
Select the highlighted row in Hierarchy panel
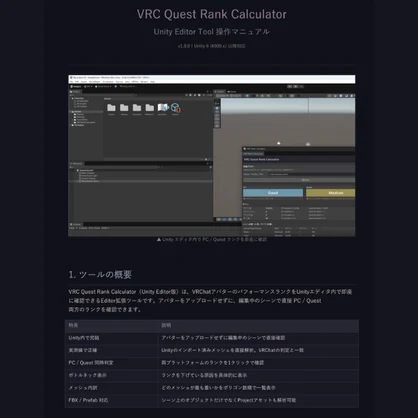pyautogui.click(x=140, y=181)
